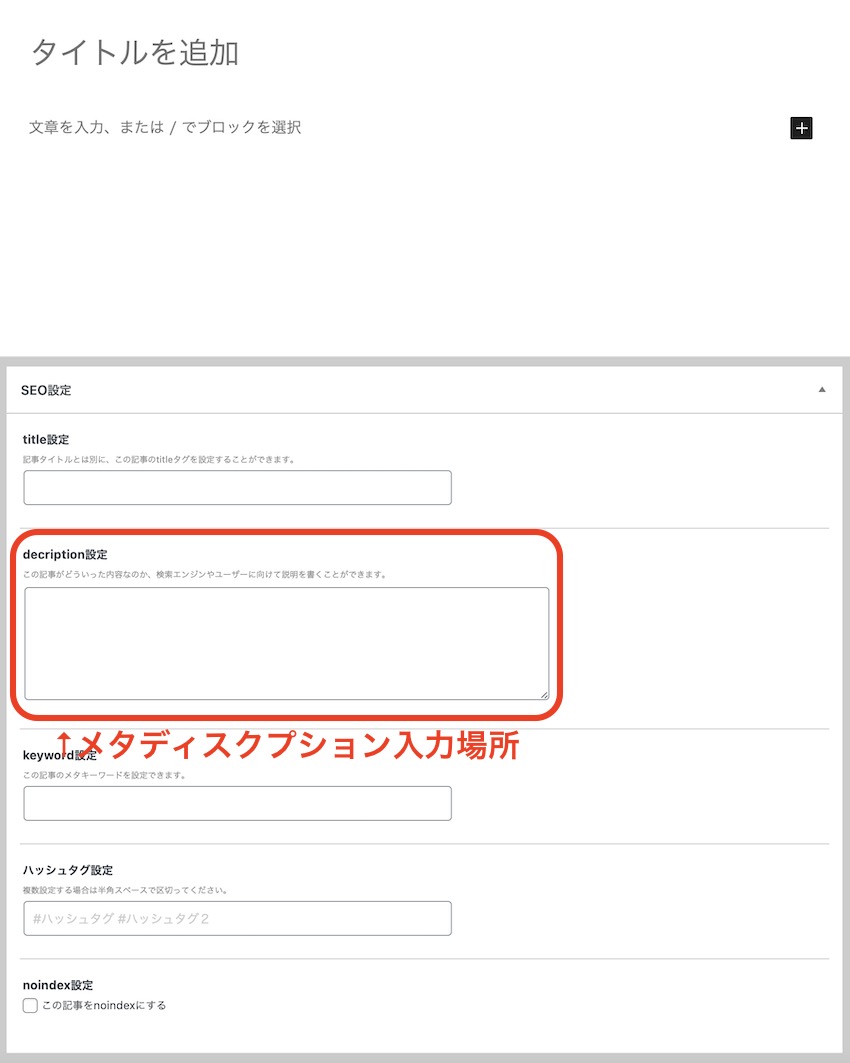850x1063 pixels.
Task: Click the title設定 label
Action: click(46, 439)
